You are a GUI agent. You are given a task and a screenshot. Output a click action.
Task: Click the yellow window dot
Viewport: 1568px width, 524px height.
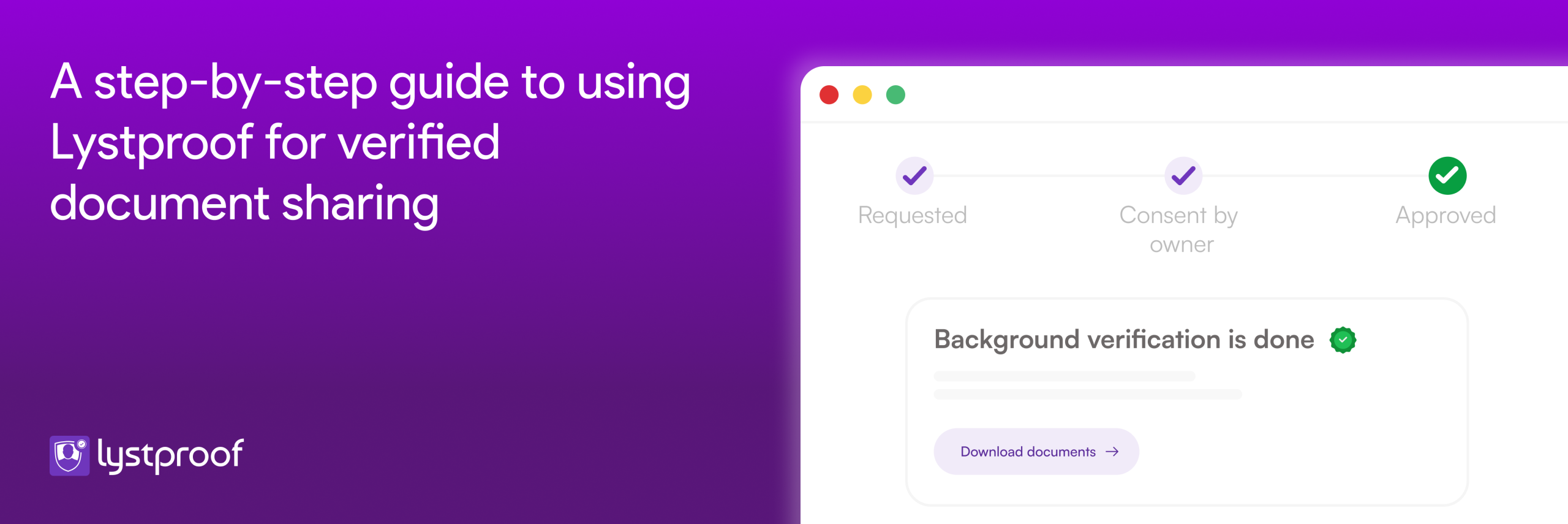click(x=862, y=95)
